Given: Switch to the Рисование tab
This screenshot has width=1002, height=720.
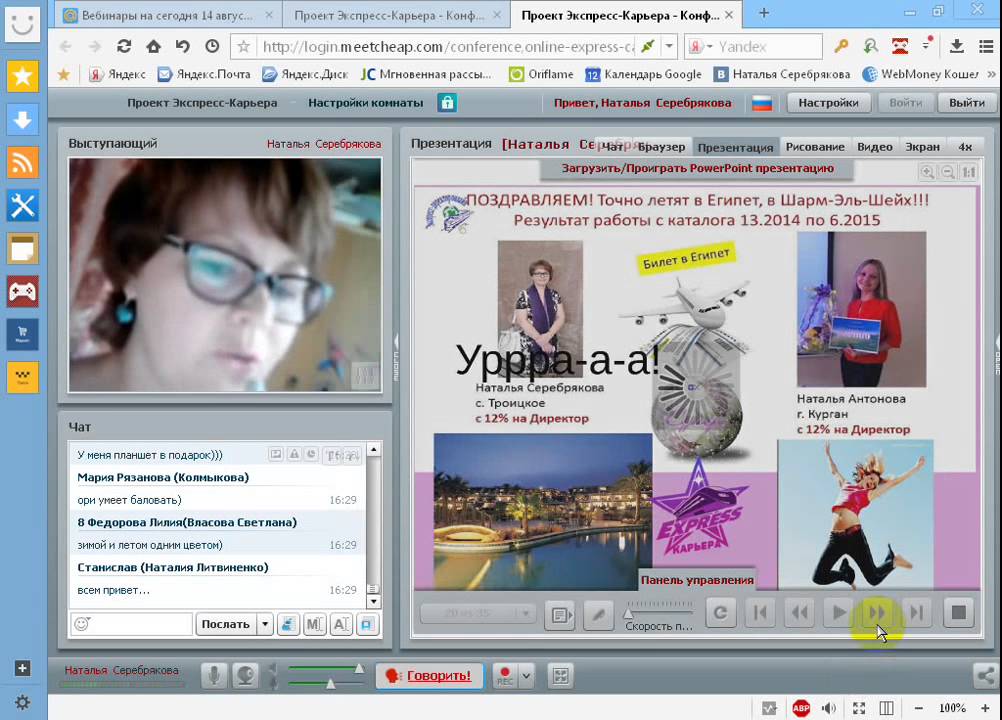Looking at the screenshot, I should pos(815,147).
